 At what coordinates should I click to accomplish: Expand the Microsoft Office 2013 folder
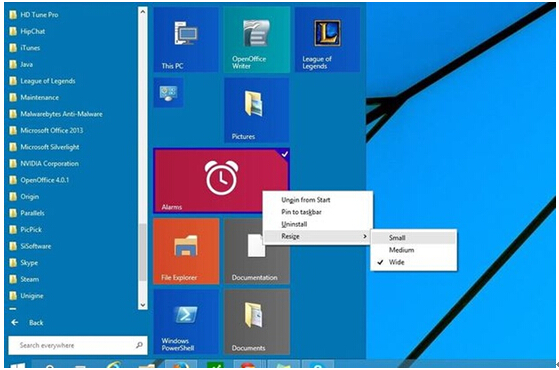coord(46,130)
